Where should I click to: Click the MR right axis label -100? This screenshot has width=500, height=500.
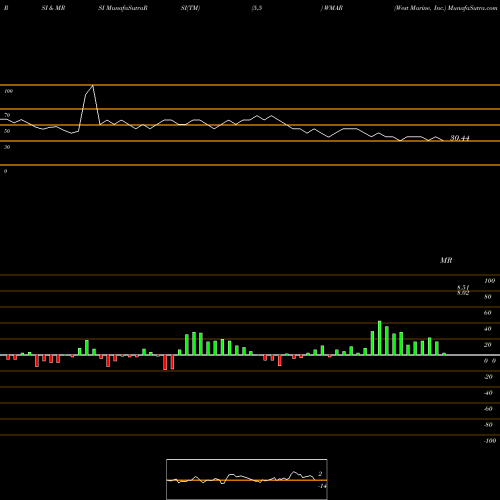(x=490, y=441)
